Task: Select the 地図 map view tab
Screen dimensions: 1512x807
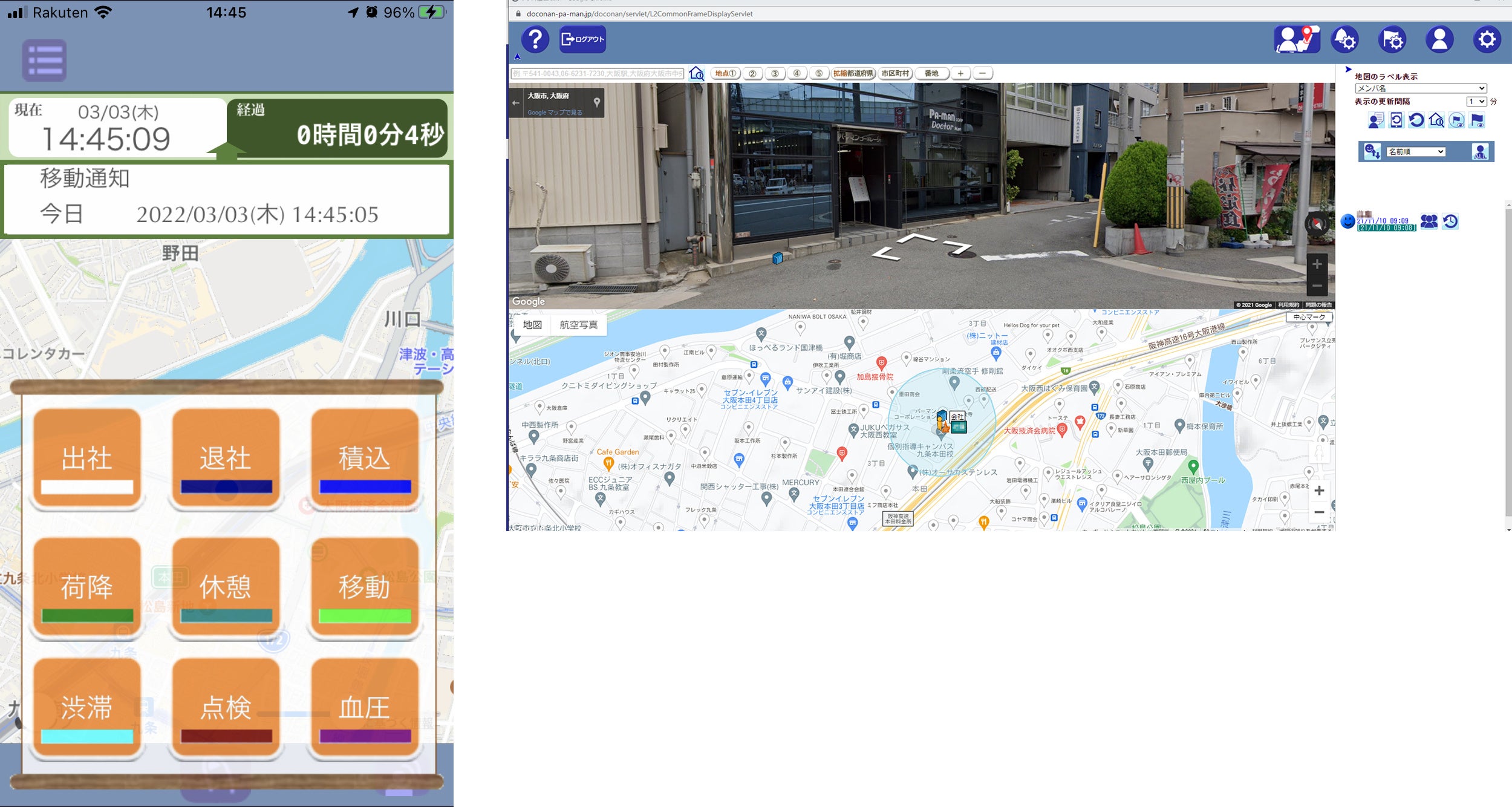Action: point(532,325)
